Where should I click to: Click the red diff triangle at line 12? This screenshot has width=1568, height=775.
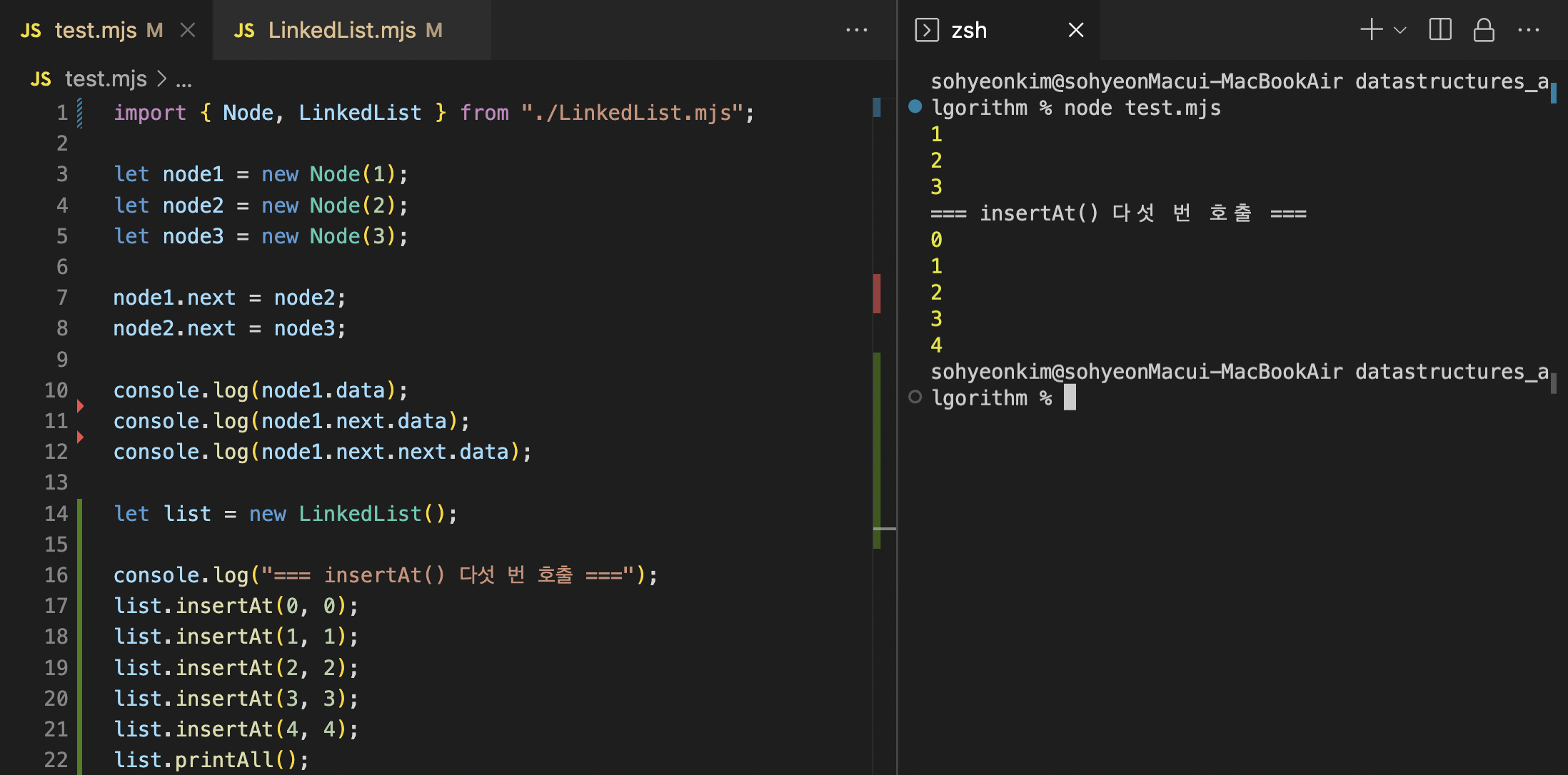click(80, 437)
